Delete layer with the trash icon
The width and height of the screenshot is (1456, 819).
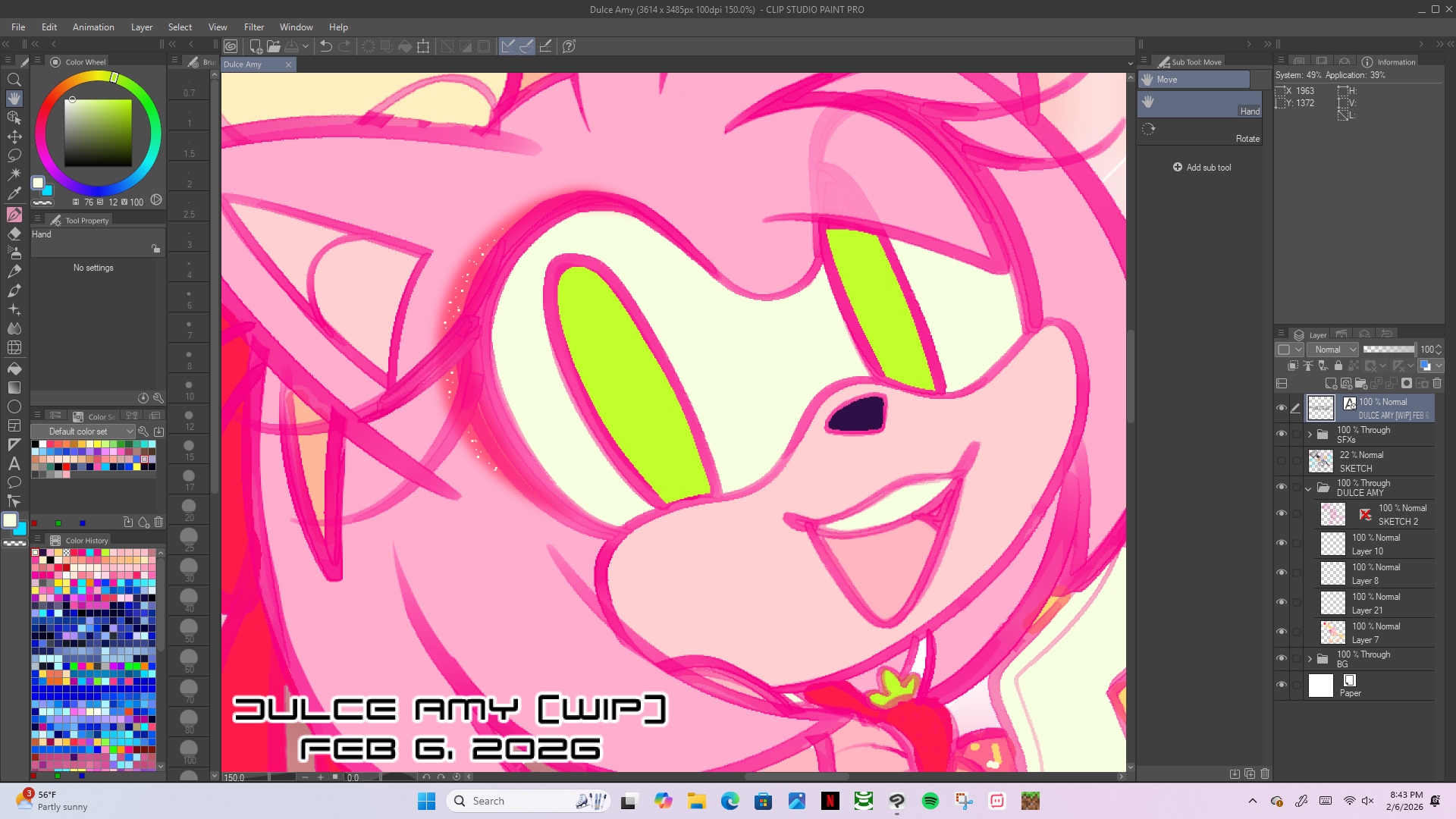tap(1437, 384)
